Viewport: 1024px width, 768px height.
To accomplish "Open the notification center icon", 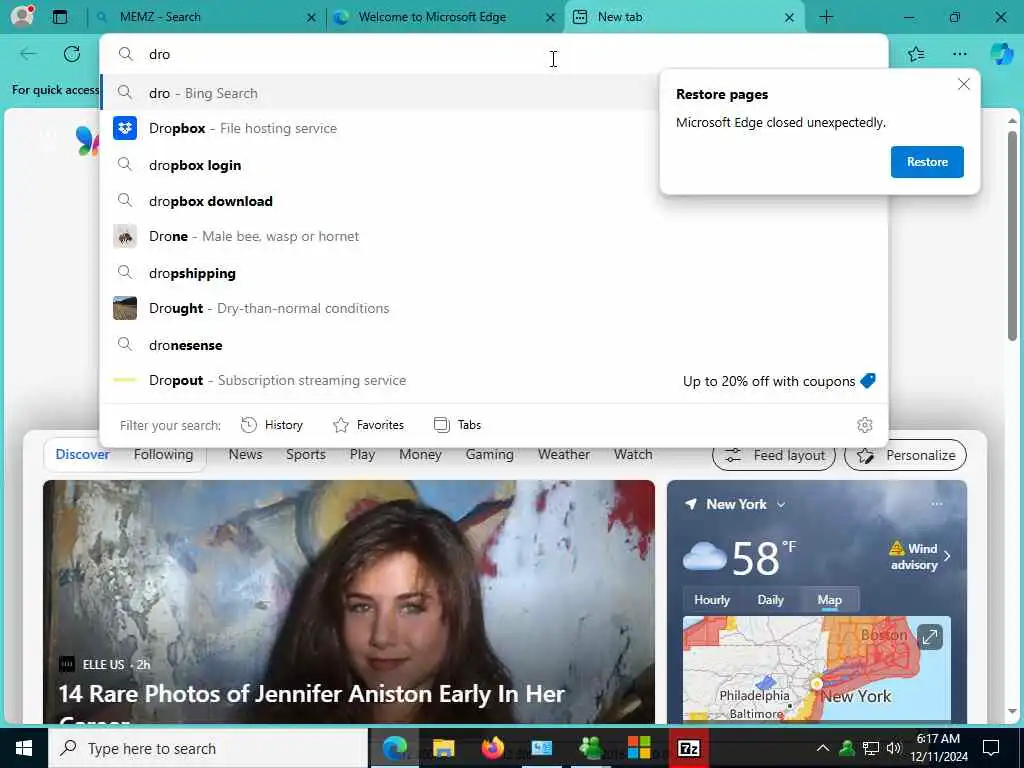I will 991,748.
